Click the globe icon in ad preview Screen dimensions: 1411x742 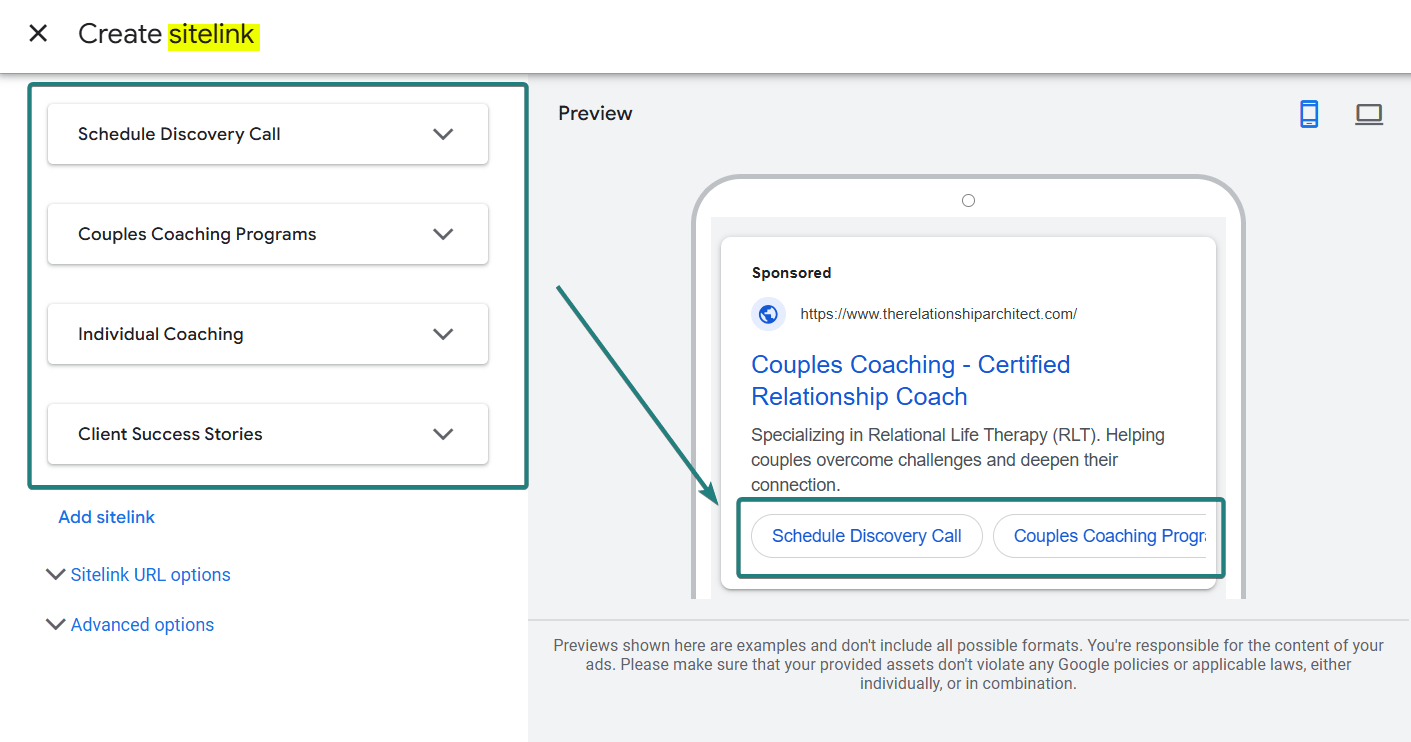(x=768, y=314)
